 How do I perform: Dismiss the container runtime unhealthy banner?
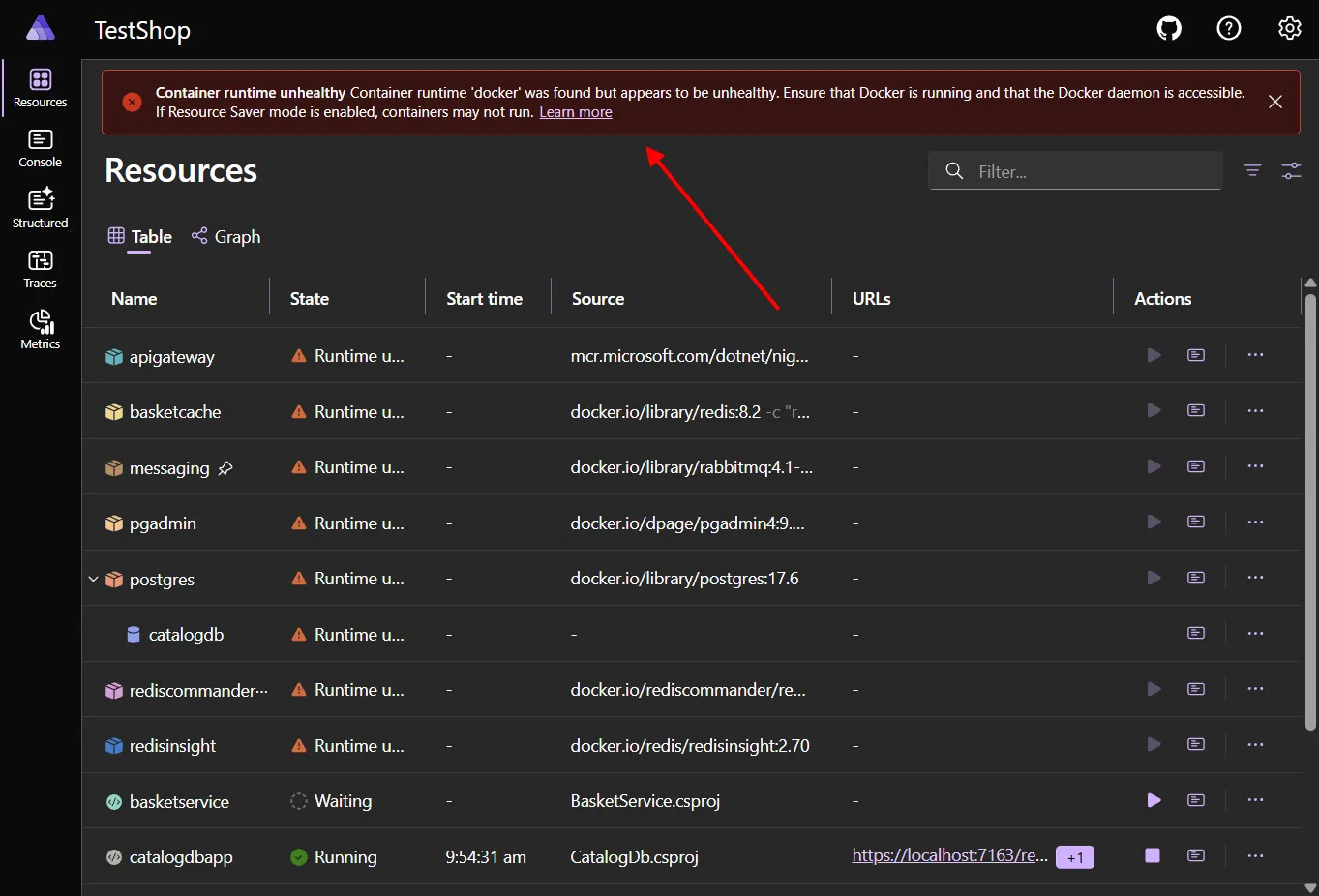tap(1274, 101)
